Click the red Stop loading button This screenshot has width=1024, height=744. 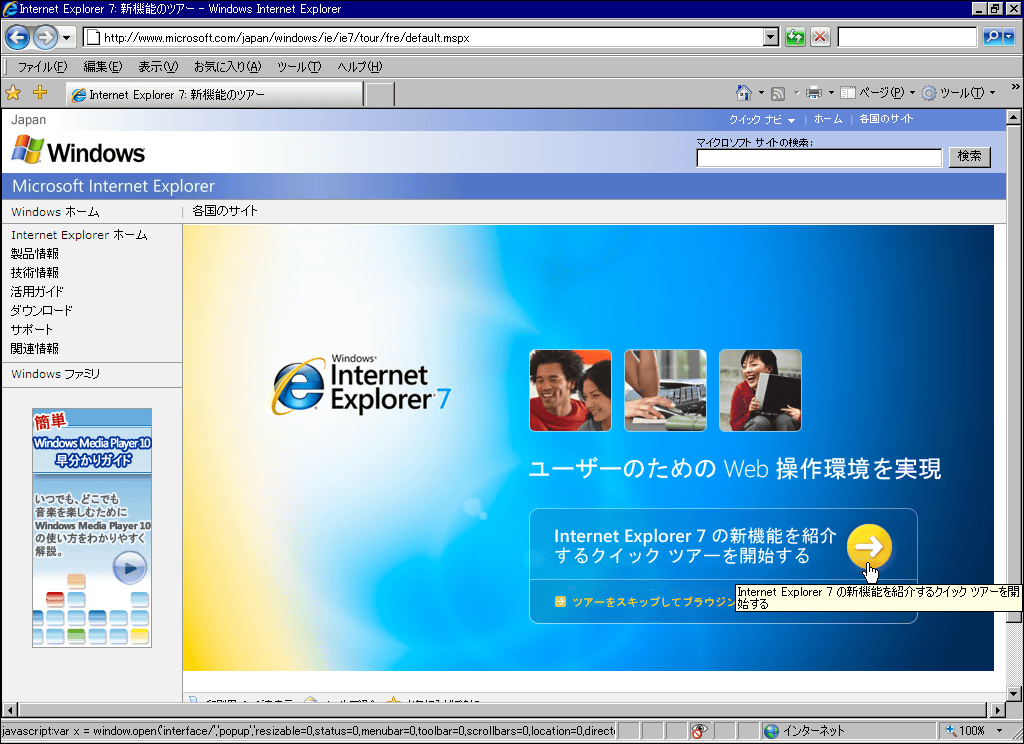pos(820,37)
